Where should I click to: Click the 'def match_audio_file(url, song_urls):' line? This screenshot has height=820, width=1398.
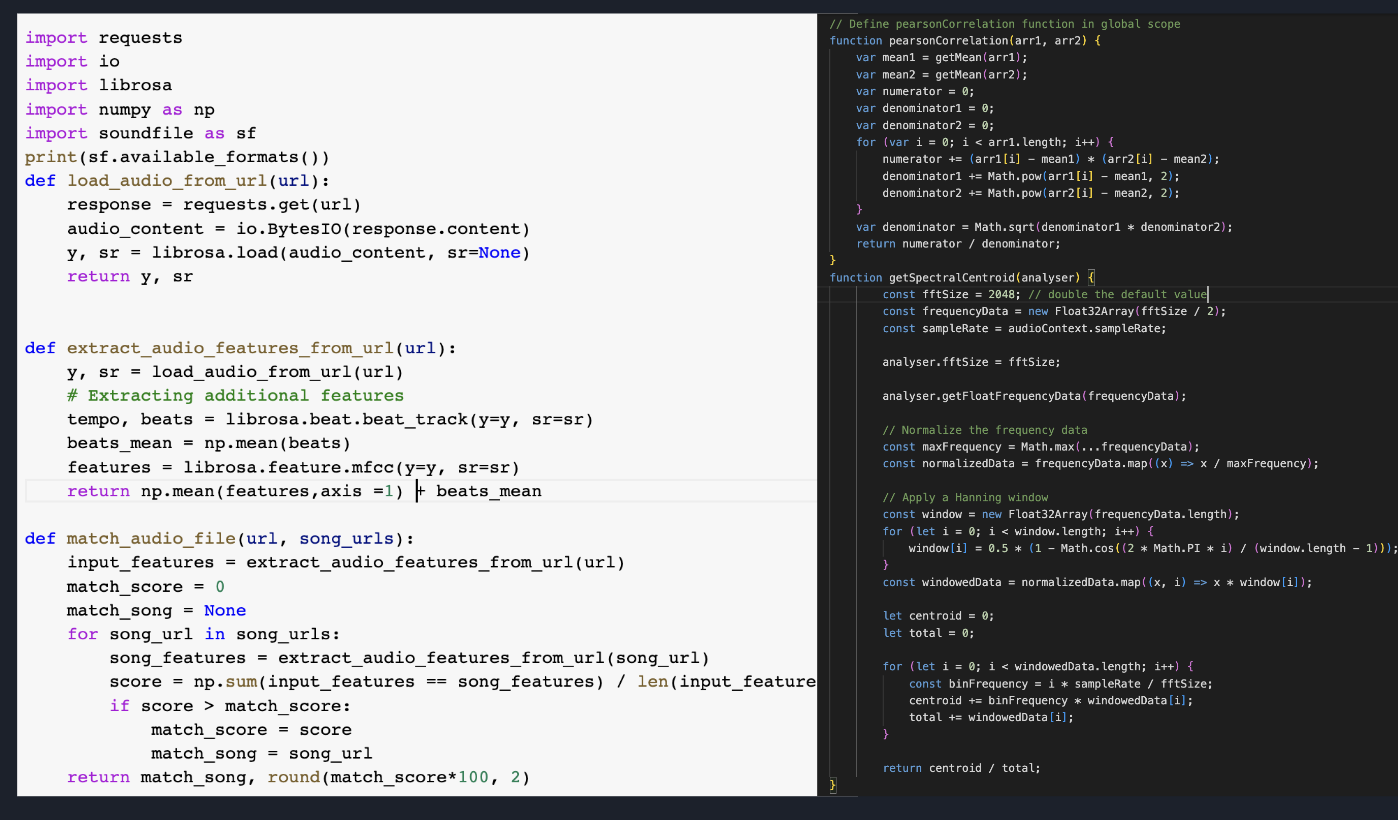219,539
